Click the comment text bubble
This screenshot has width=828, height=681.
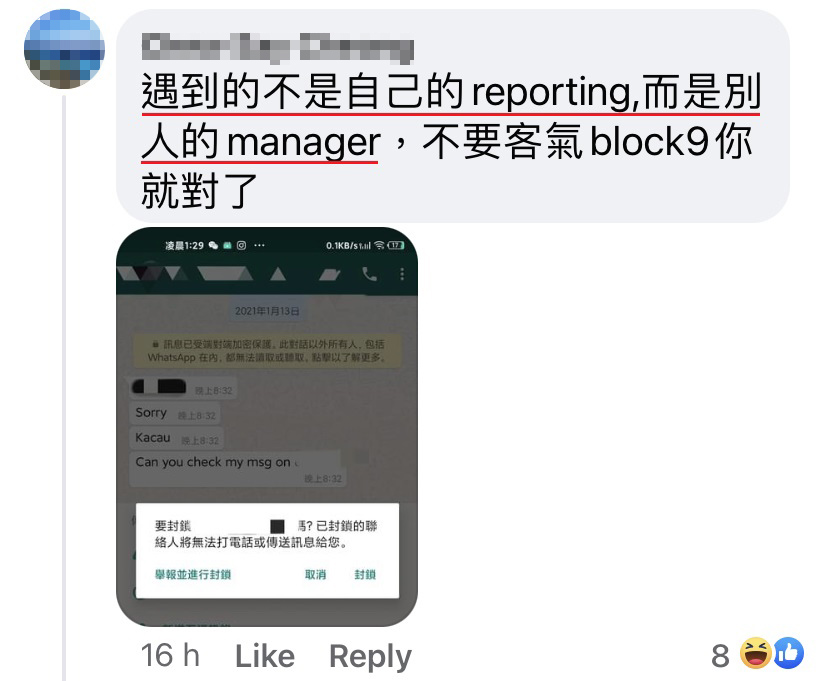tap(453, 116)
